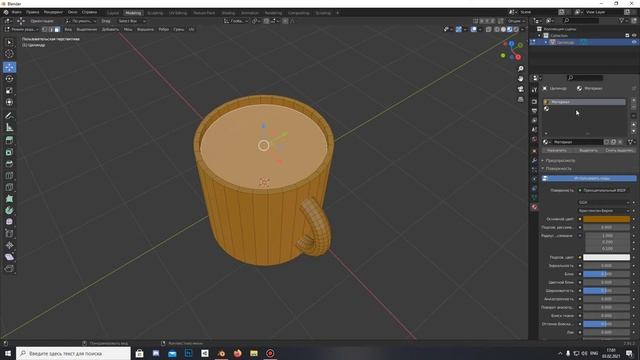The width and height of the screenshot is (640, 360).
Task: Switch perspective/orthographic with grid icon
Action: coord(520,99)
